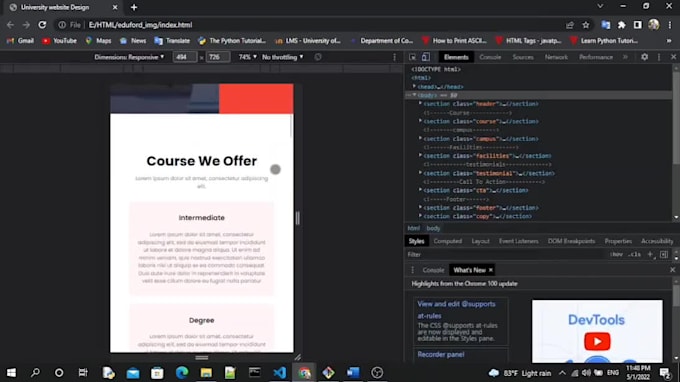The width and height of the screenshot is (680, 382).
Task: Open Word from the taskbar
Action: point(353,372)
